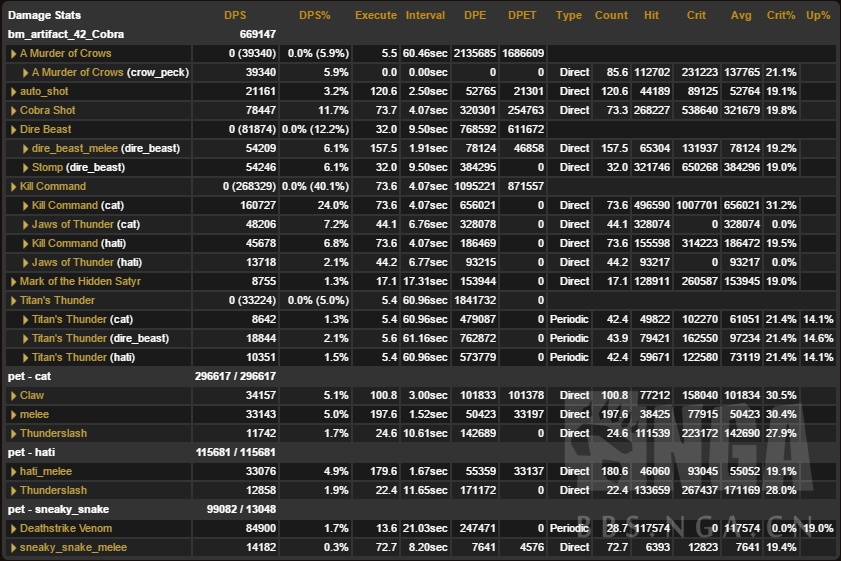Sort by the Interval column header
The width and height of the screenshot is (841, 561).
425,15
